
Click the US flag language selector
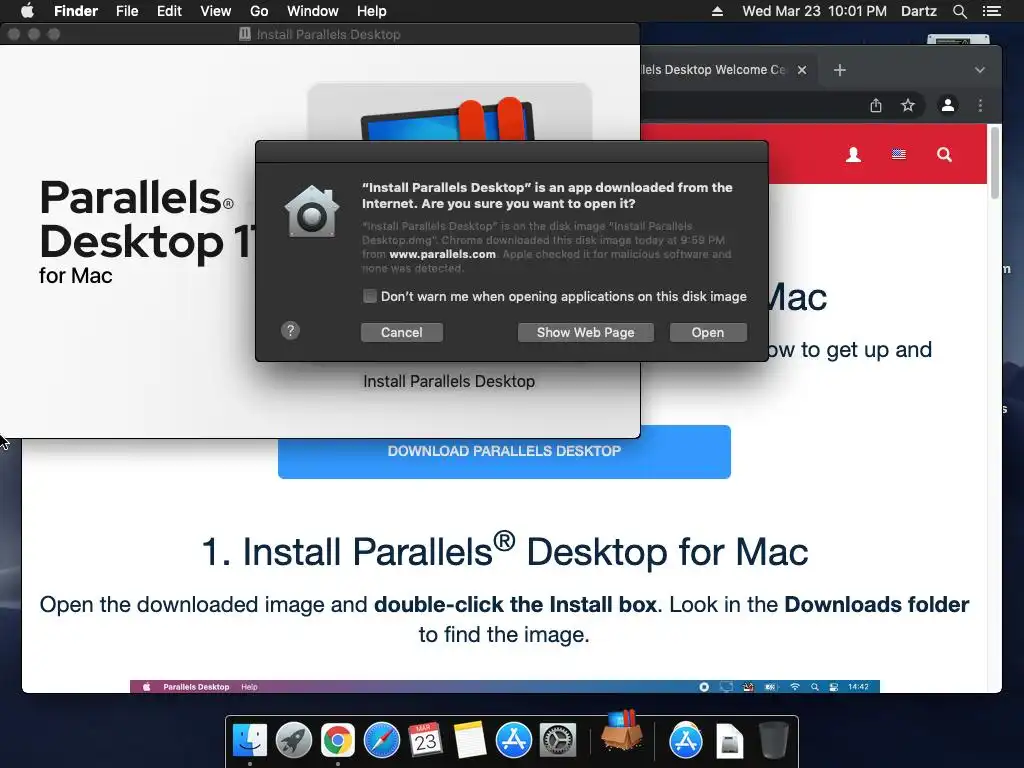click(x=899, y=155)
